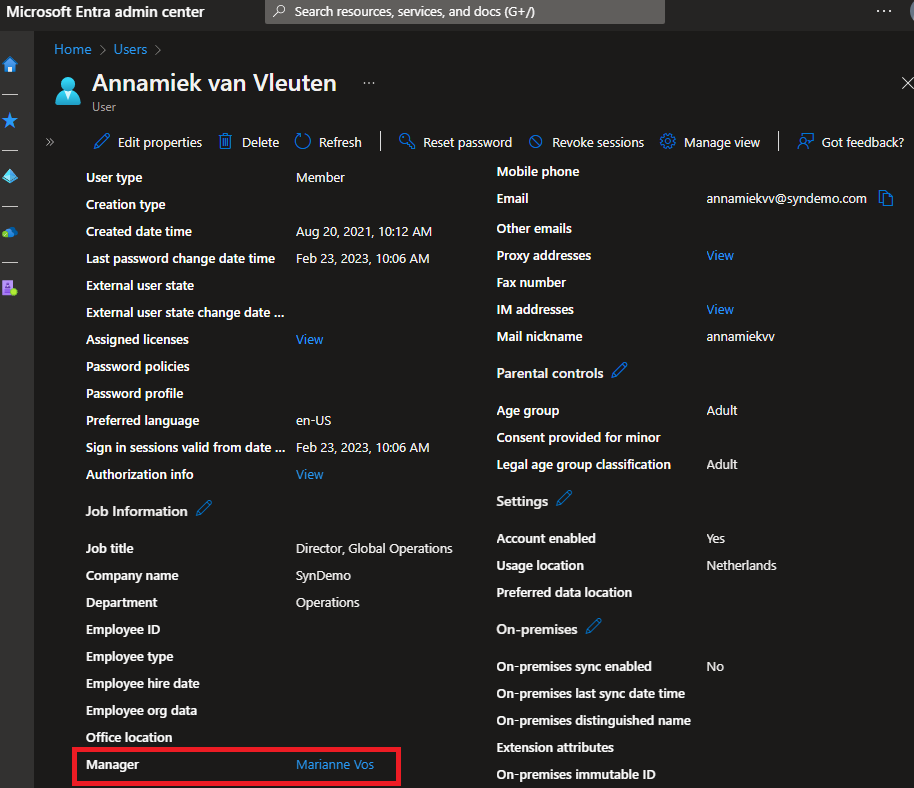Edit On-premises details with the pencil icon
This screenshot has height=788, width=914.
(x=593, y=628)
